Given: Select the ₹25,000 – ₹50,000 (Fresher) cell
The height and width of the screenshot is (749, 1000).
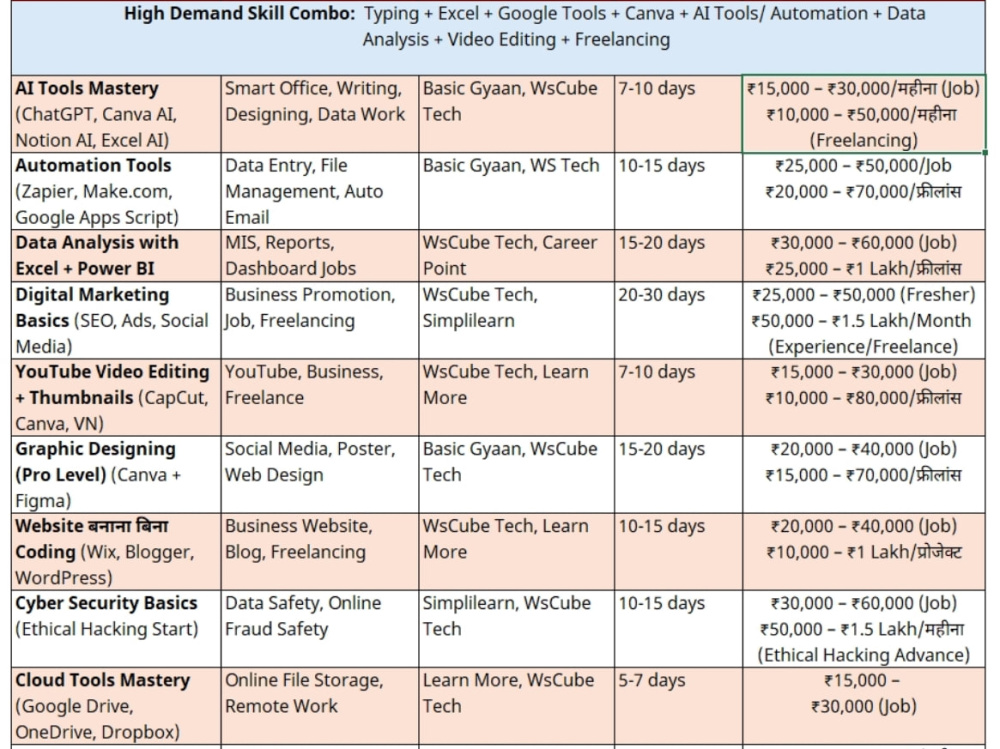Looking at the screenshot, I should tap(864, 320).
